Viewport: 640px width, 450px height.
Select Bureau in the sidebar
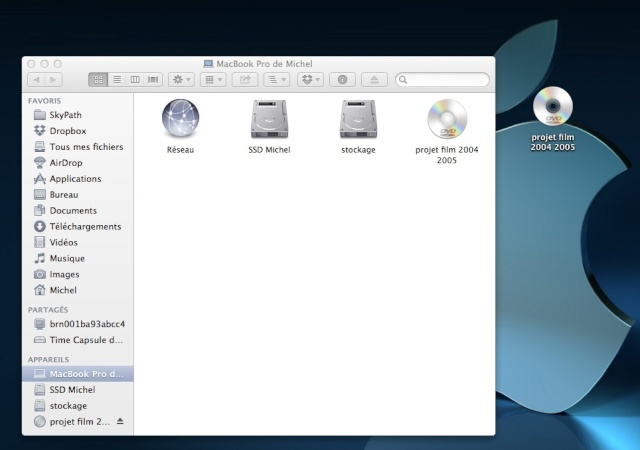click(78, 195)
